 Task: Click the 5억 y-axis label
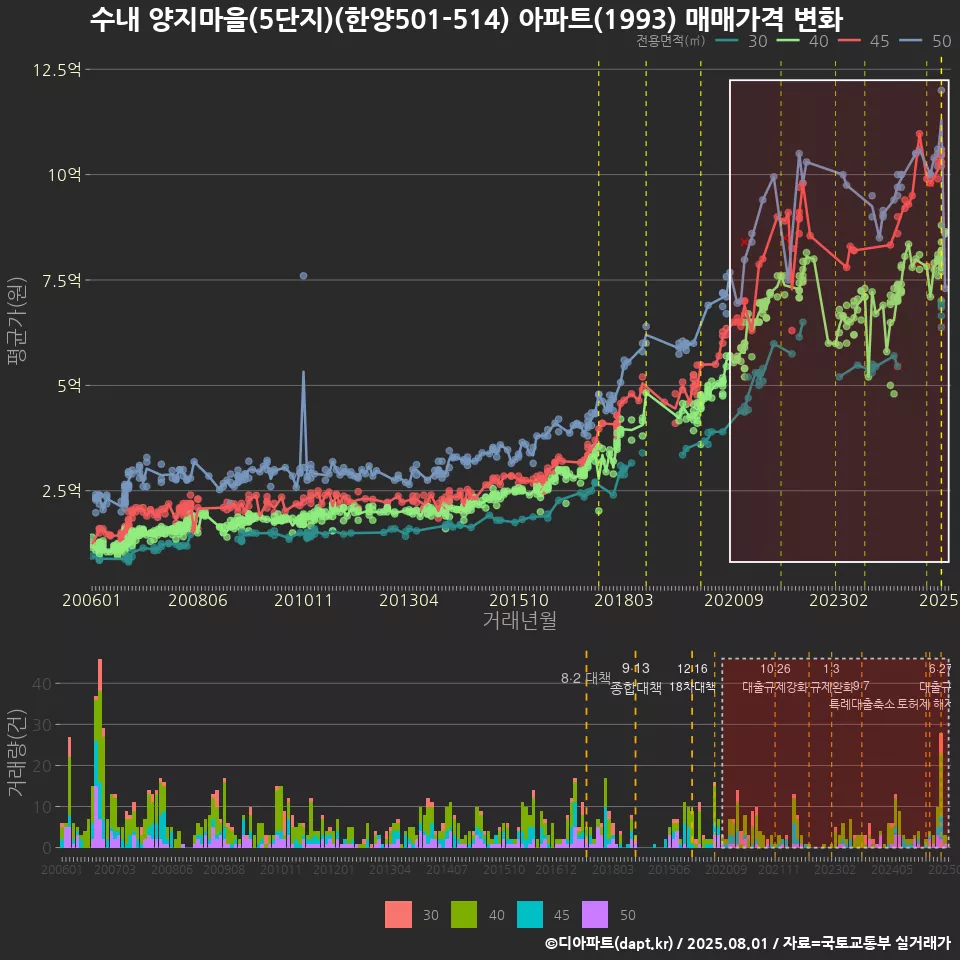(69, 386)
